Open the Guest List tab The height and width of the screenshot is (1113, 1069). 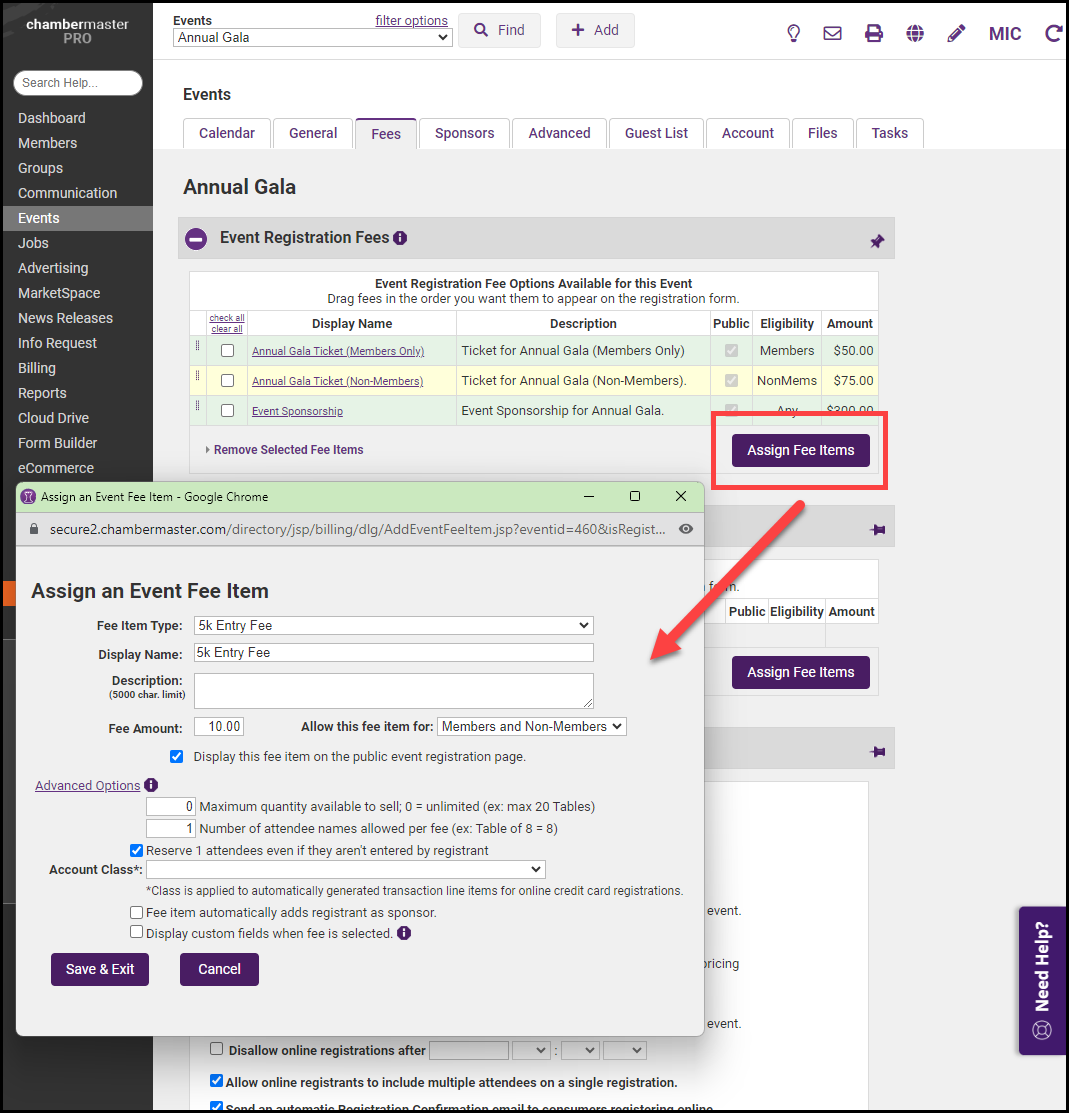click(656, 133)
